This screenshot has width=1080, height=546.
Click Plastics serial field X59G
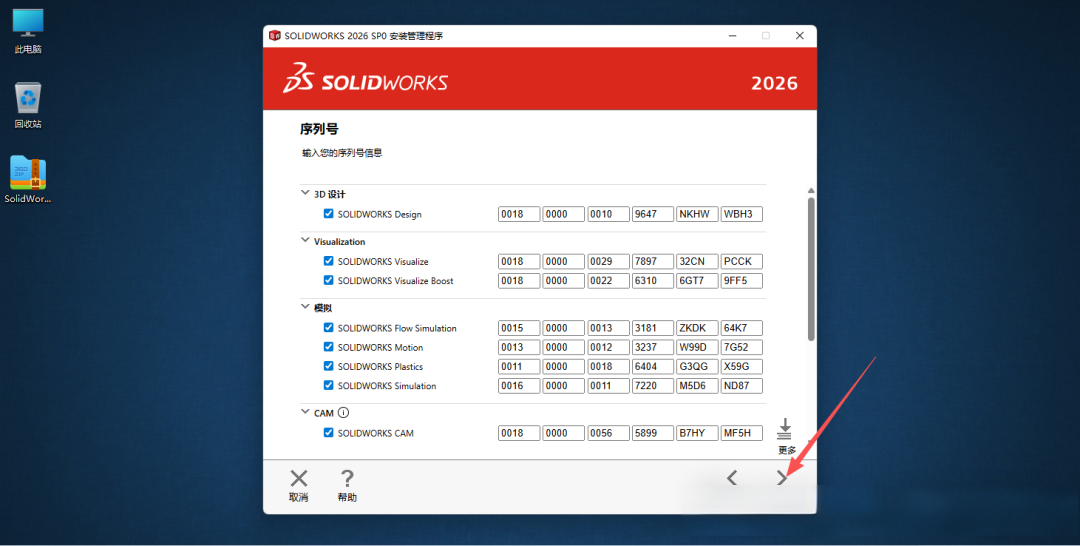click(x=742, y=367)
